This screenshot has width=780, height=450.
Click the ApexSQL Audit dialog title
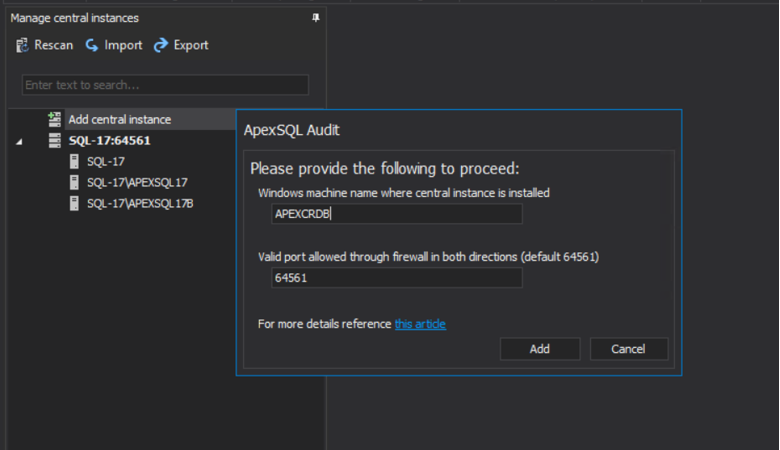(292, 130)
